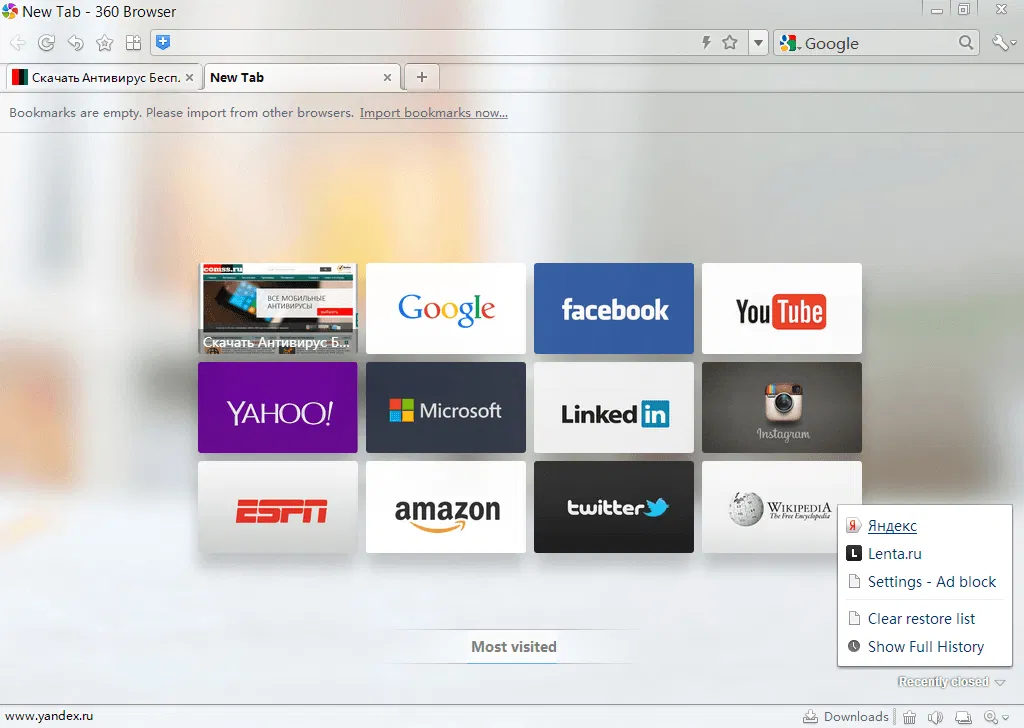Open favorites star in navigation toolbar
Image resolution: width=1024 pixels, height=728 pixels.
click(104, 43)
